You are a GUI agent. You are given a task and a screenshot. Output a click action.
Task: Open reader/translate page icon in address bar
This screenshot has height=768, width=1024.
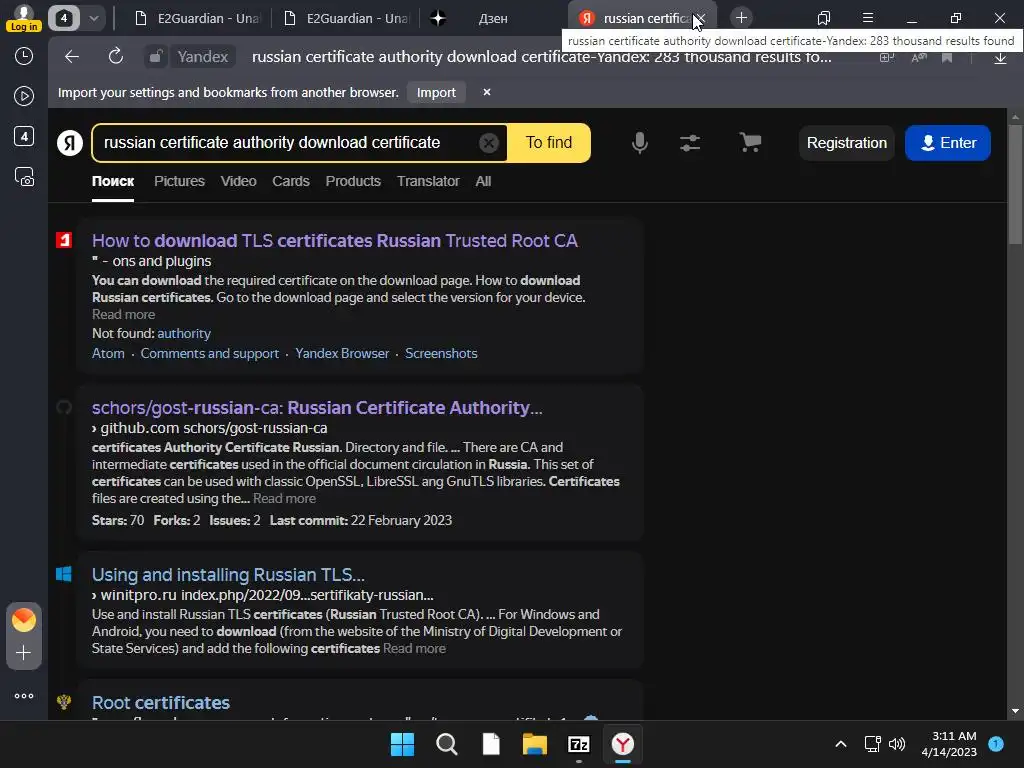[x=919, y=57]
